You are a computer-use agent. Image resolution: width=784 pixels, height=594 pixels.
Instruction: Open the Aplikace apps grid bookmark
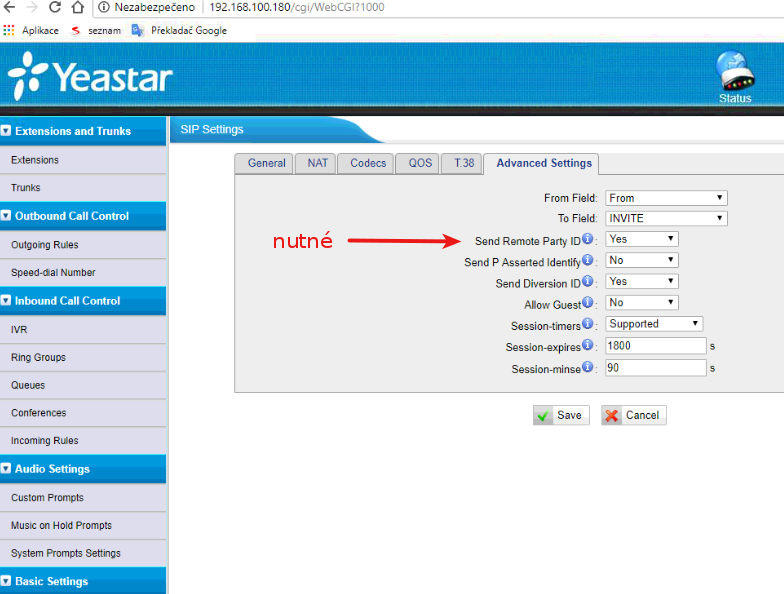point(32,30)
